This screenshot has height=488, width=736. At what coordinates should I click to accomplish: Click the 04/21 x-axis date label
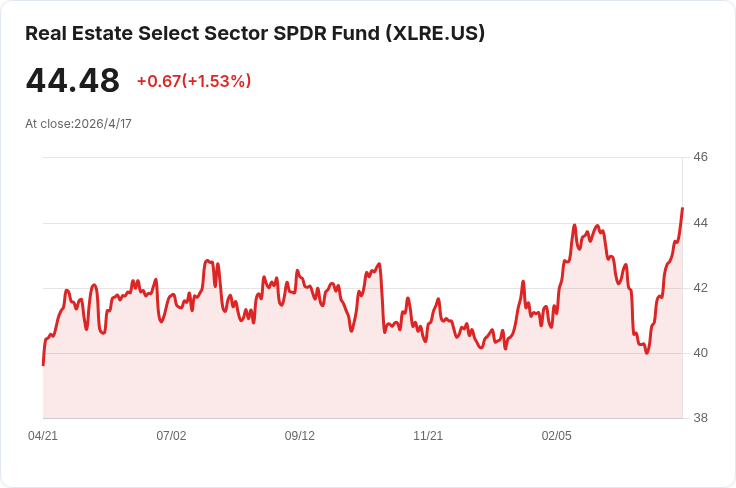pos(43,436)
